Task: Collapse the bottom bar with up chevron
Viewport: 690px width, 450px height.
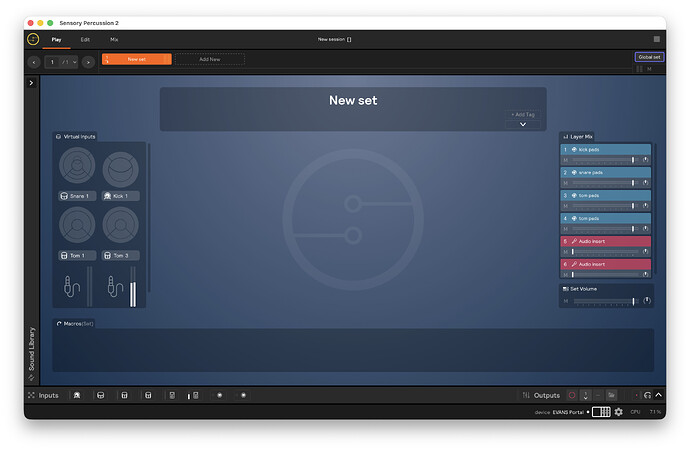Action: point(657,395)
